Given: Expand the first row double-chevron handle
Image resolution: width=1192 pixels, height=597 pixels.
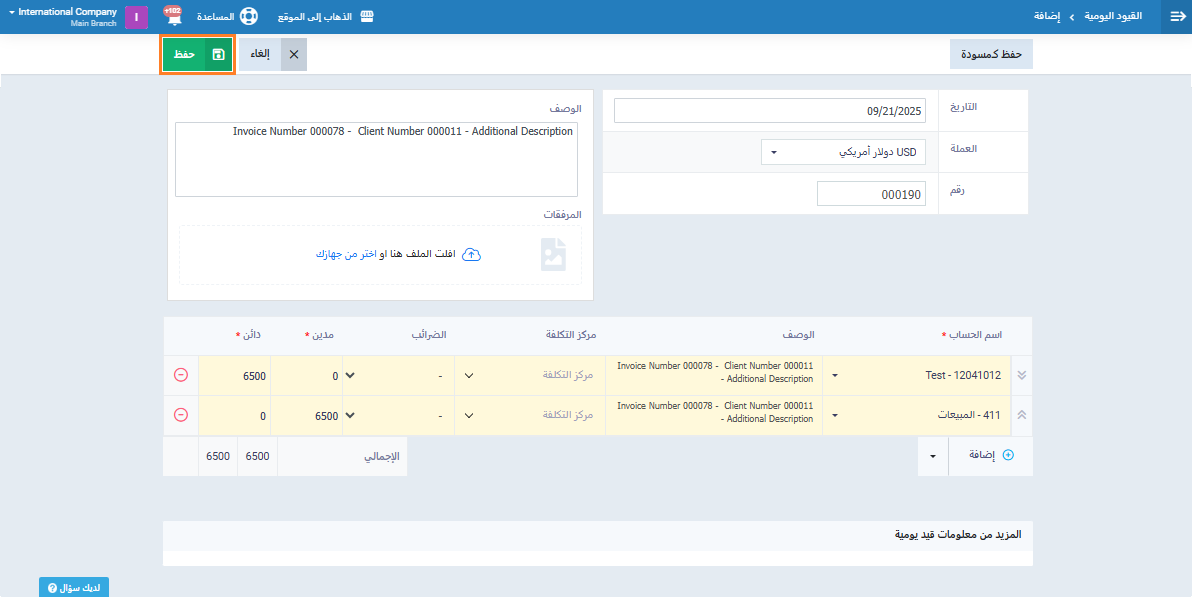Looking at the screenshot, I should click(x=1021, y=375).
